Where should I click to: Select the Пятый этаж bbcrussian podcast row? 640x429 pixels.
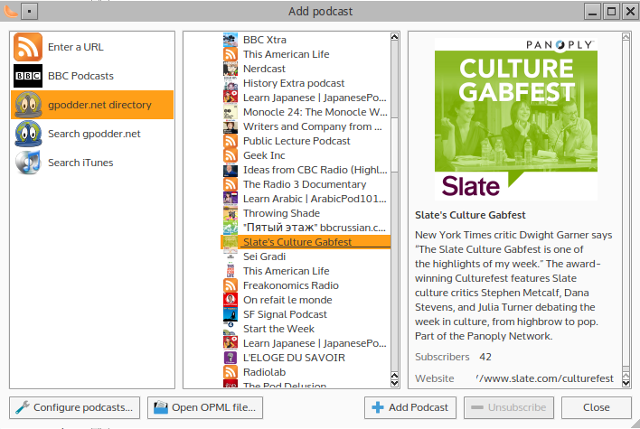pos(306,228)
